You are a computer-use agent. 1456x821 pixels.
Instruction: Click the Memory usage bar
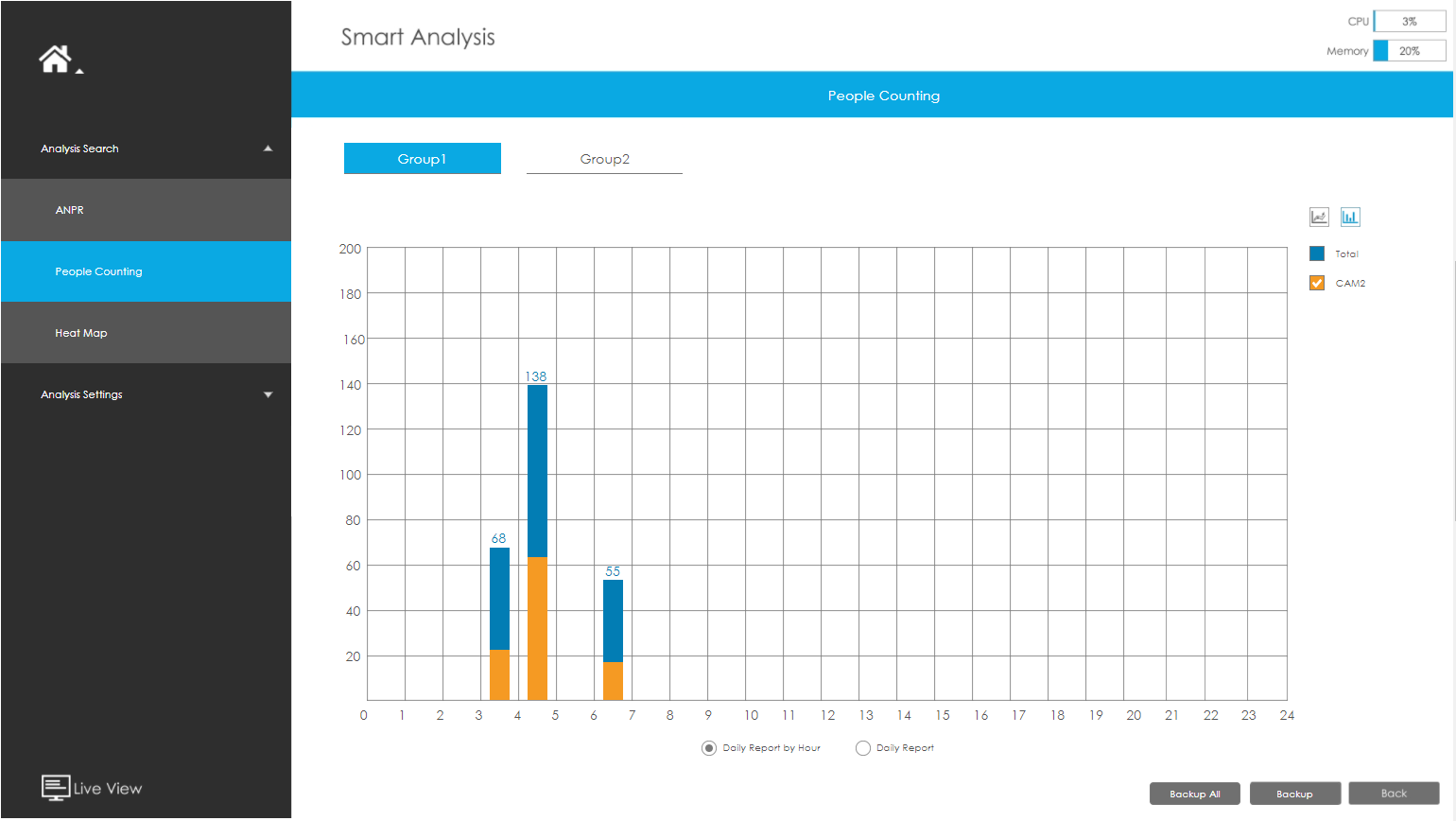click(1410, 51)
